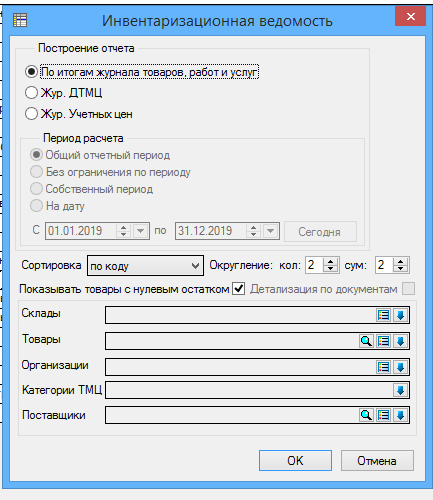Decrease the сум rounding spinner value
Screen dimensions: 433x500
click(400, 269)
